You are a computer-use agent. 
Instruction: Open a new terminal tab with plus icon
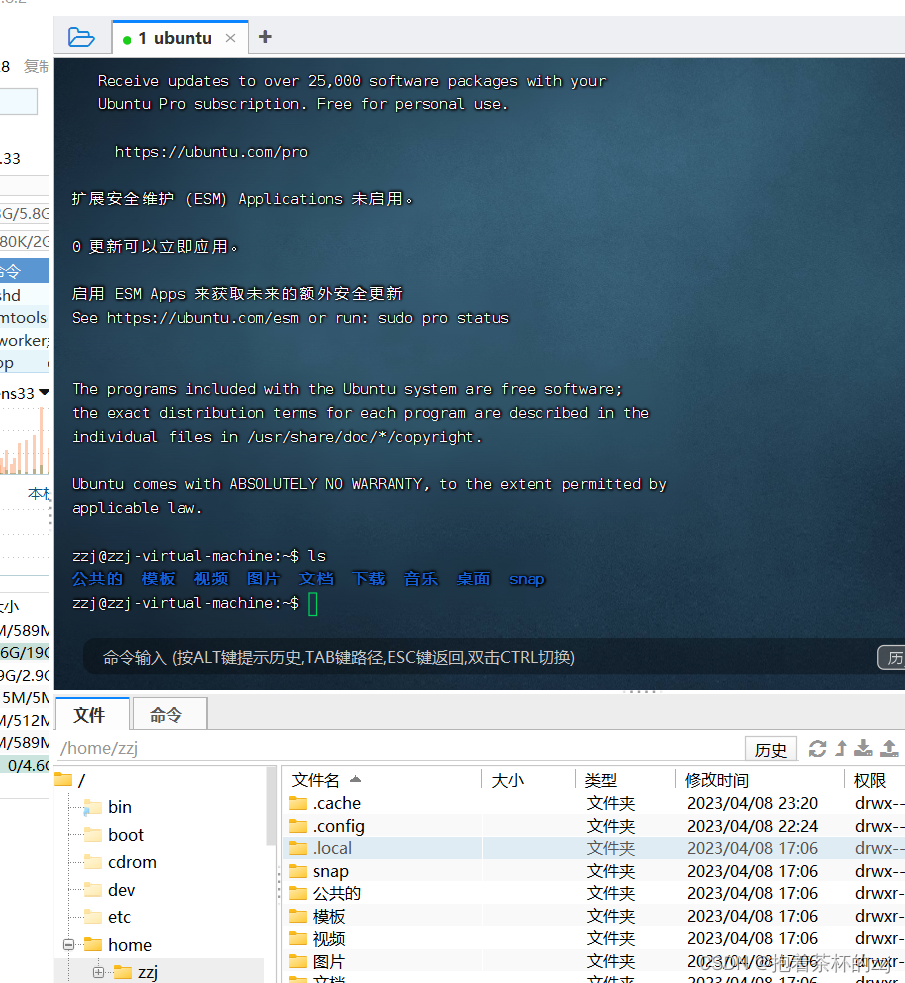point(263,36)
